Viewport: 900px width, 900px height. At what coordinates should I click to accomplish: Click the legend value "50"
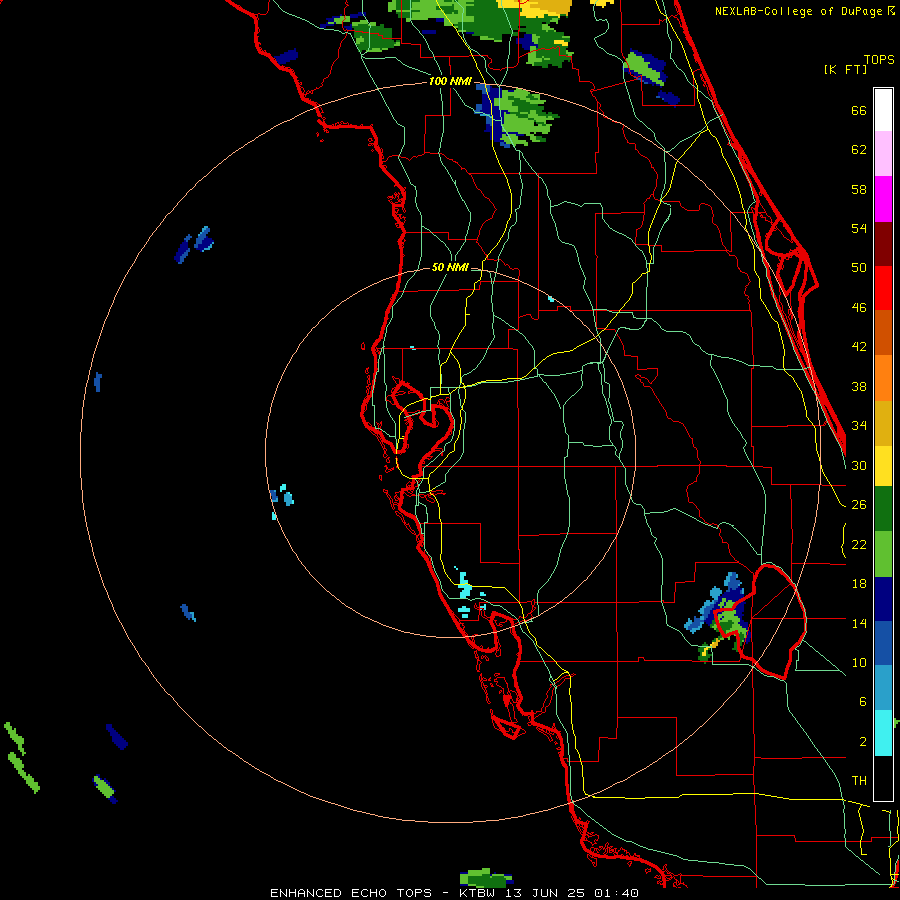point(859,268)
